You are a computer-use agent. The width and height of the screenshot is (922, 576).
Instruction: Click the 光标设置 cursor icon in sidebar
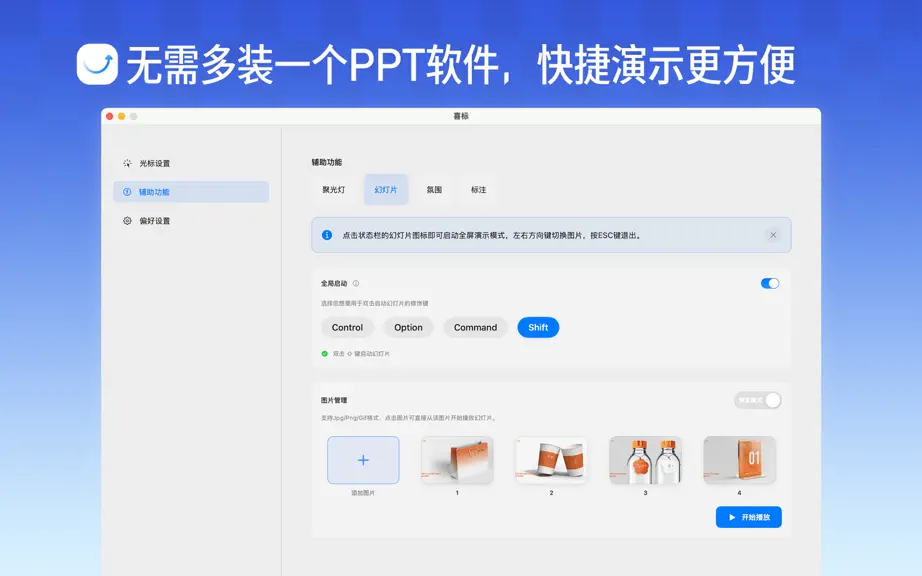click(x=127, y=163)
